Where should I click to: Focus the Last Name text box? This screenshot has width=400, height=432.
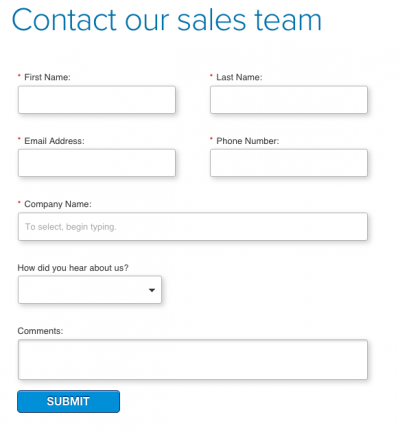[289, 100]
